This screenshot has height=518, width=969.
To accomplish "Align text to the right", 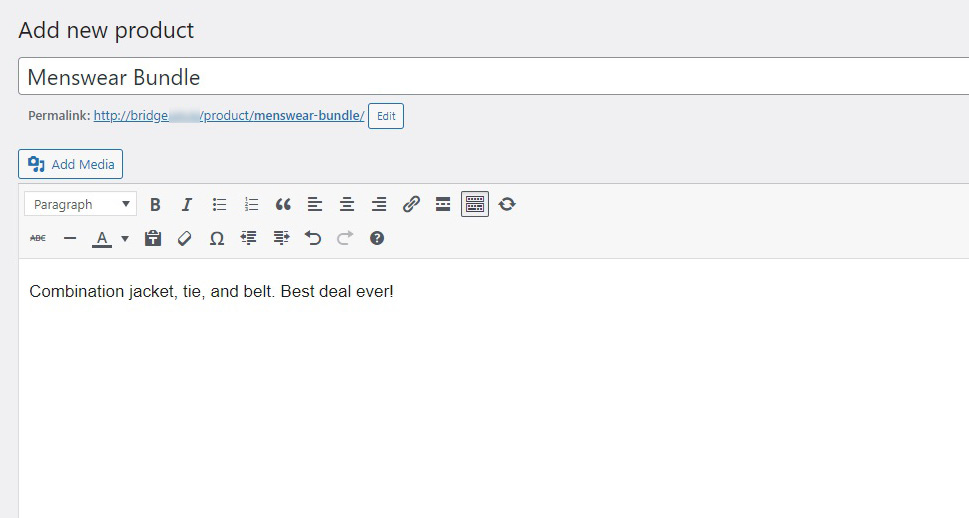I will tap(379, 204).
